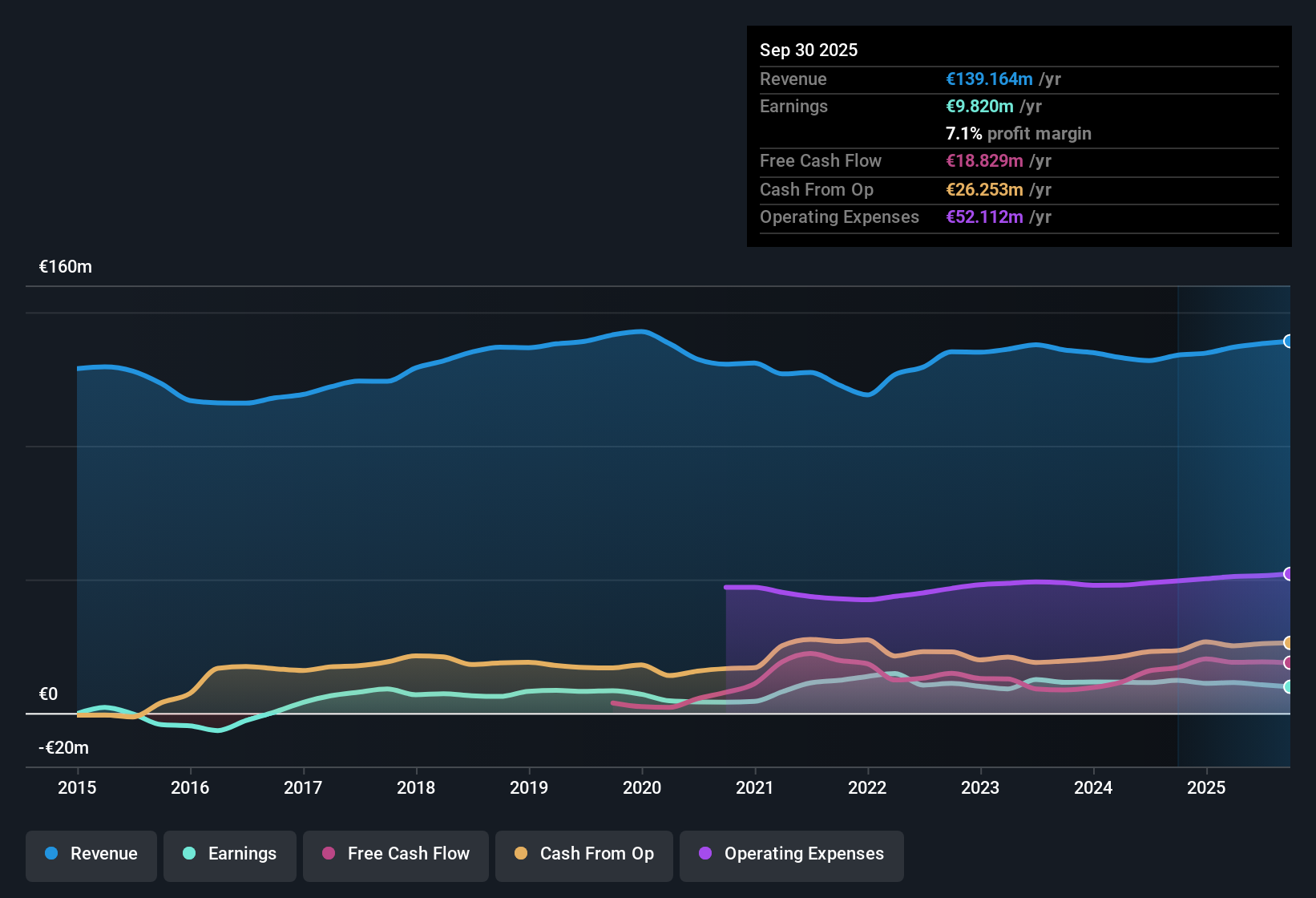Select the 2025 year label on the axis
The width and height of the screenshot is (1316, 898).
[1206, 788]
